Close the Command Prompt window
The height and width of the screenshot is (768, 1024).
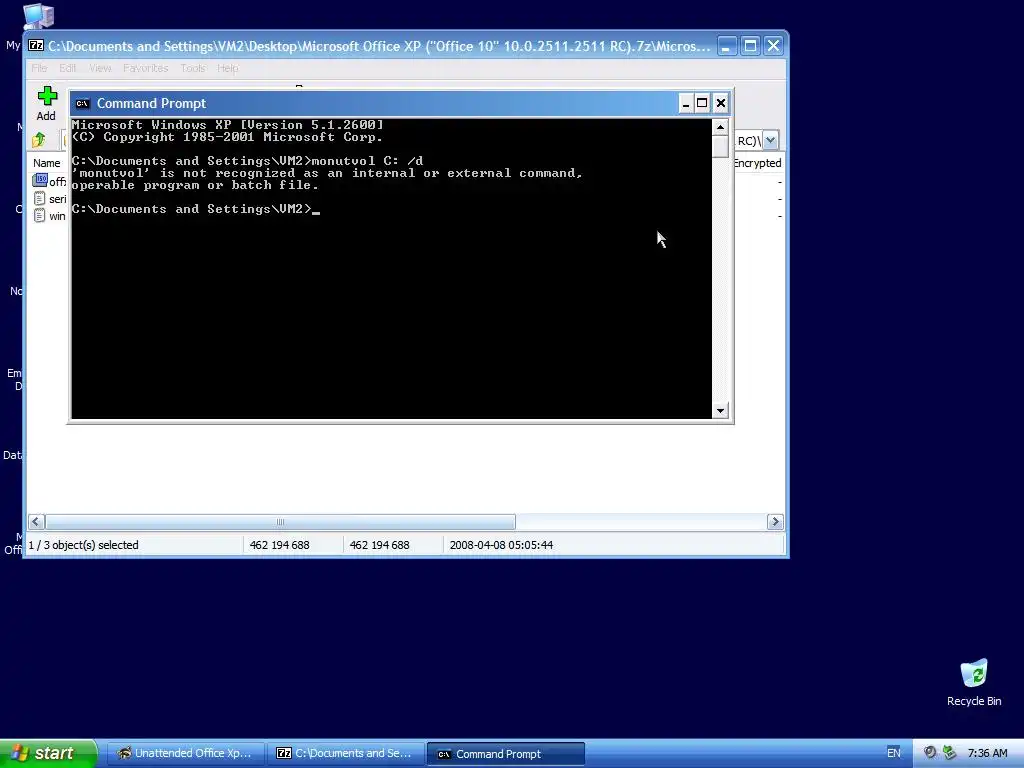click(721, 103)
